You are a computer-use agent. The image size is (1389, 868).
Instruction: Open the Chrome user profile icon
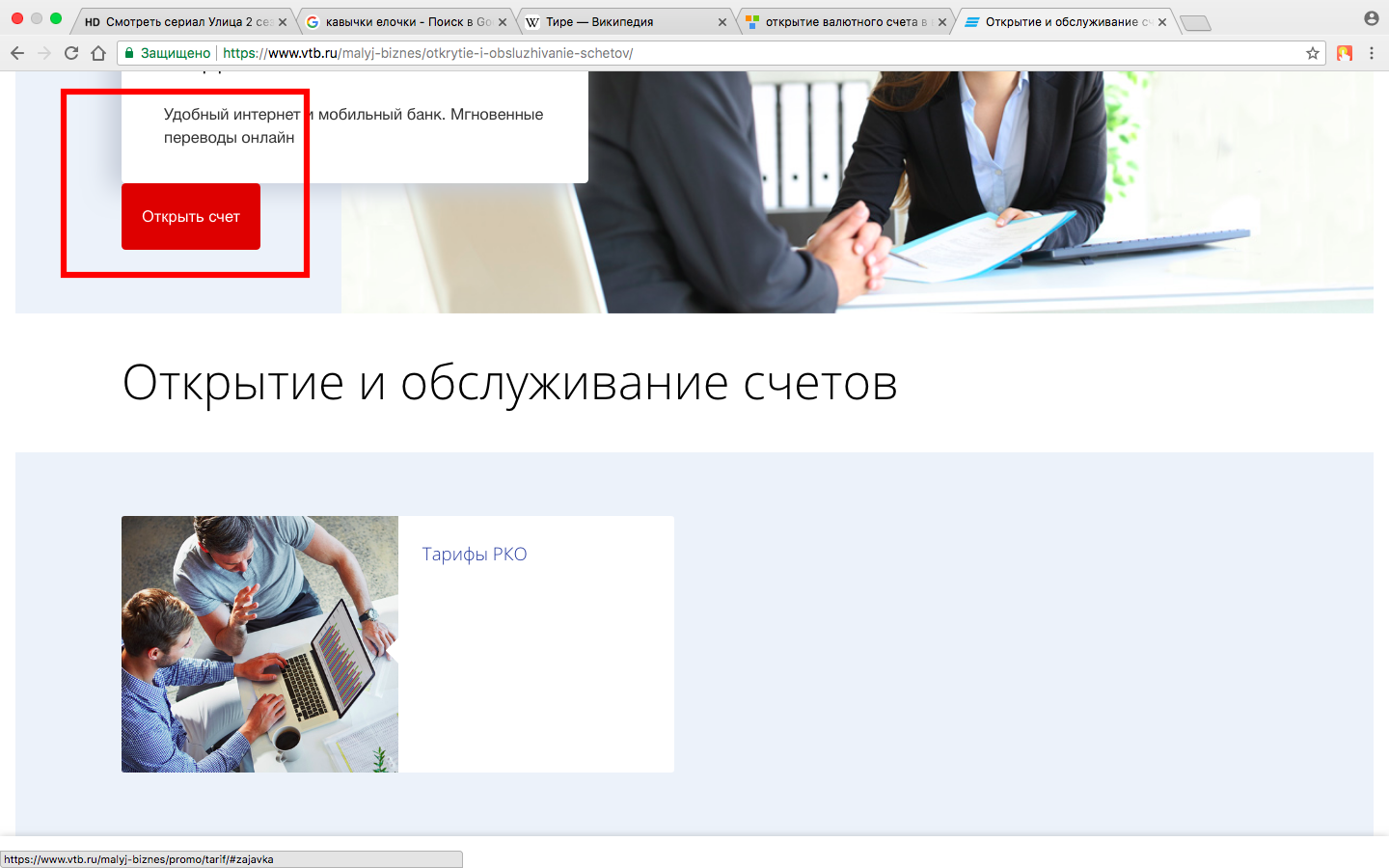tap(1371, 18)
